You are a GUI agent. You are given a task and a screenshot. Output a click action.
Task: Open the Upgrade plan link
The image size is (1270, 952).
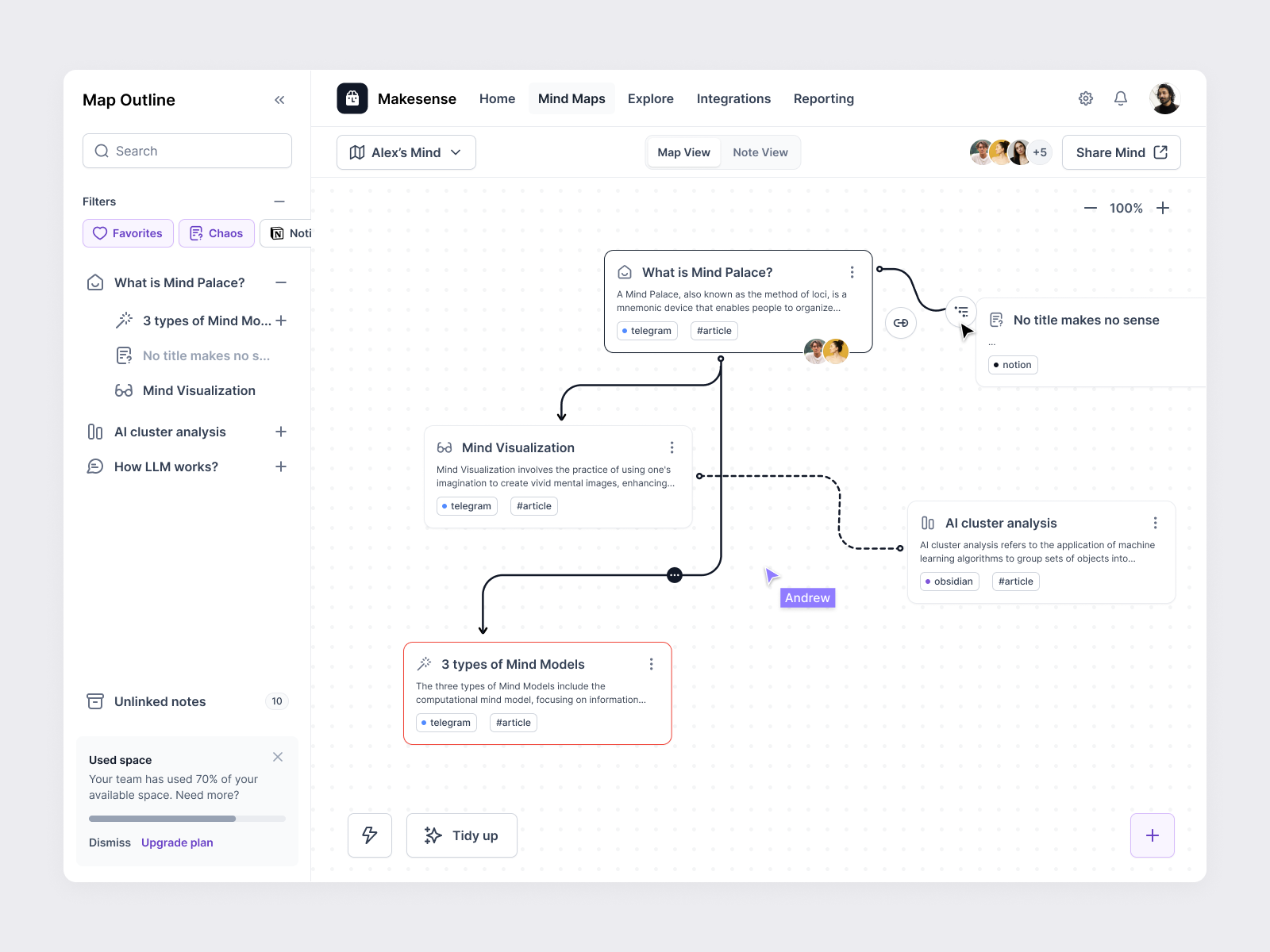coord(176,842)
